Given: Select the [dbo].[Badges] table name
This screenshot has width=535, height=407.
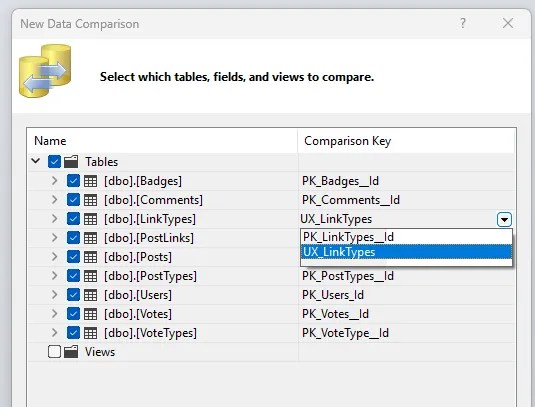Looking at the screenshot, I should click(143, 181).
